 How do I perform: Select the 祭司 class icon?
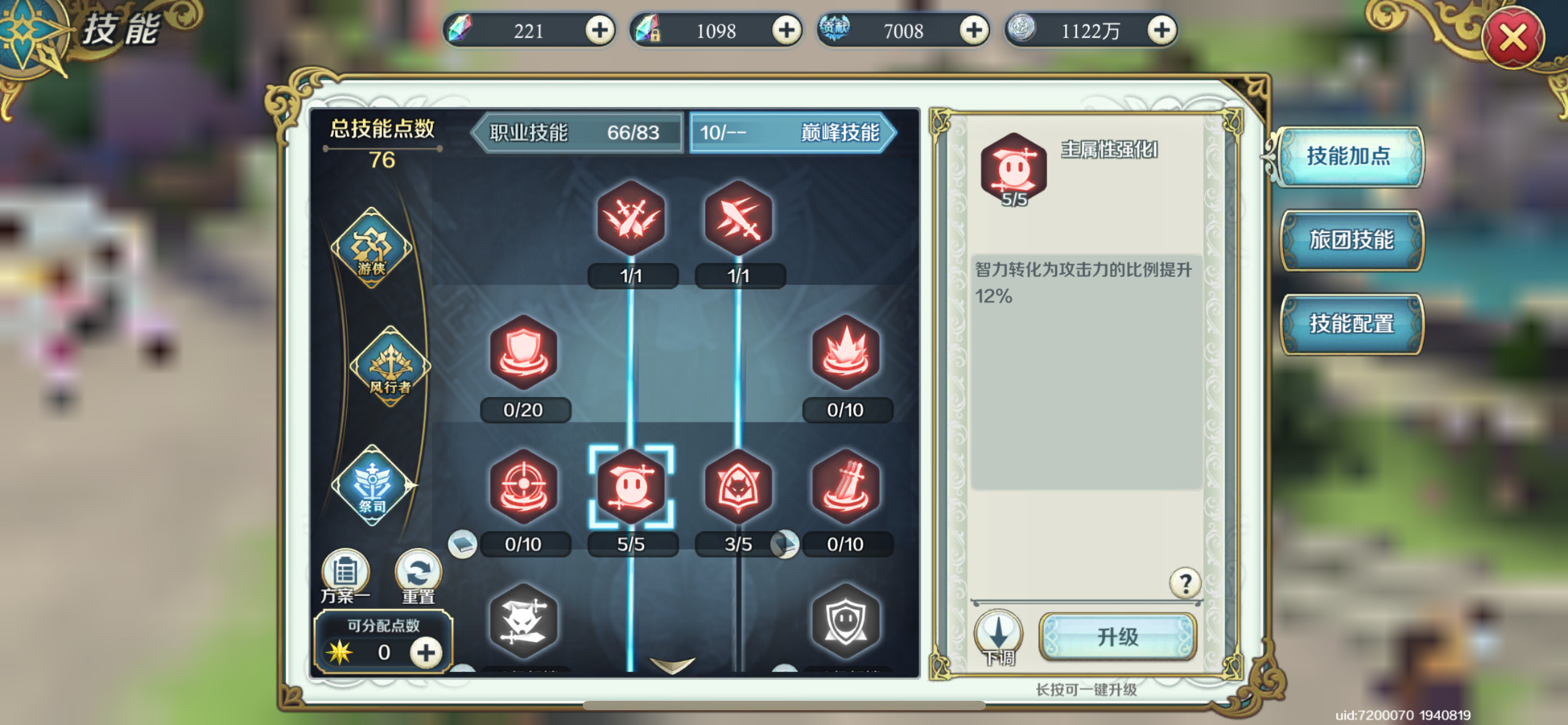[x=372, y=485]
